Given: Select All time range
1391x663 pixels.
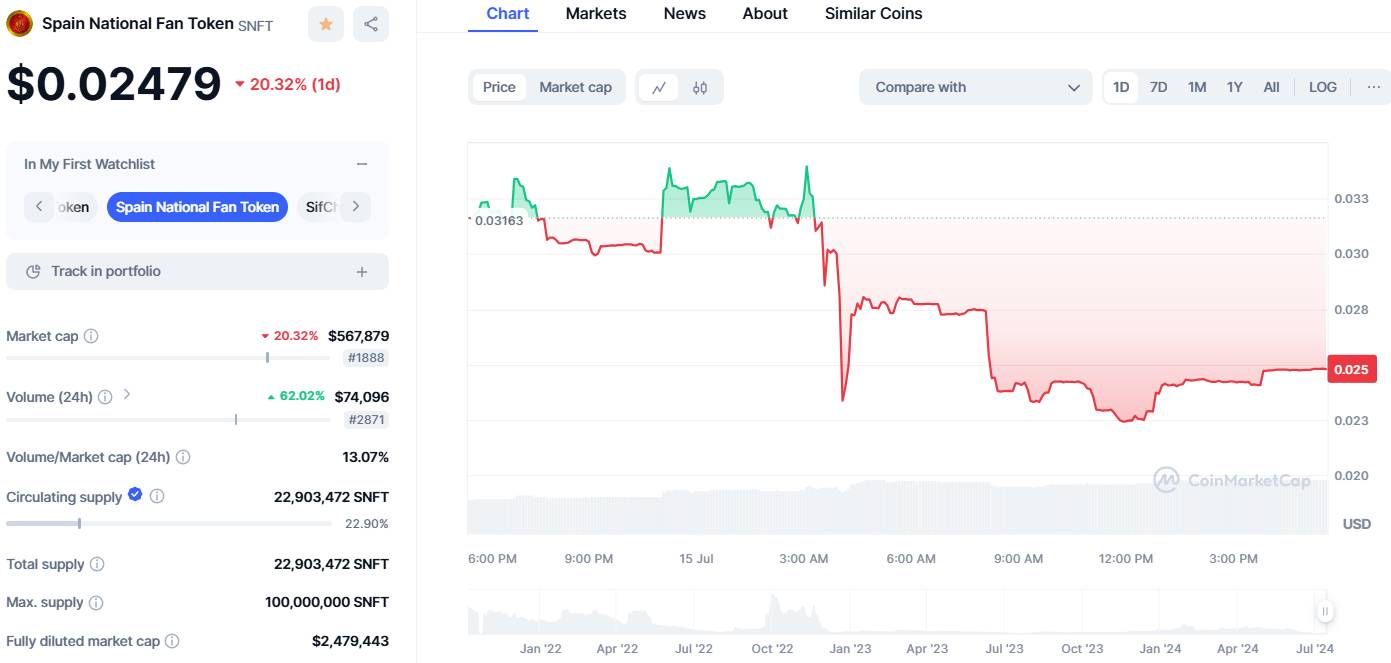Looking at the screenshot, I should click(1271, 87).
